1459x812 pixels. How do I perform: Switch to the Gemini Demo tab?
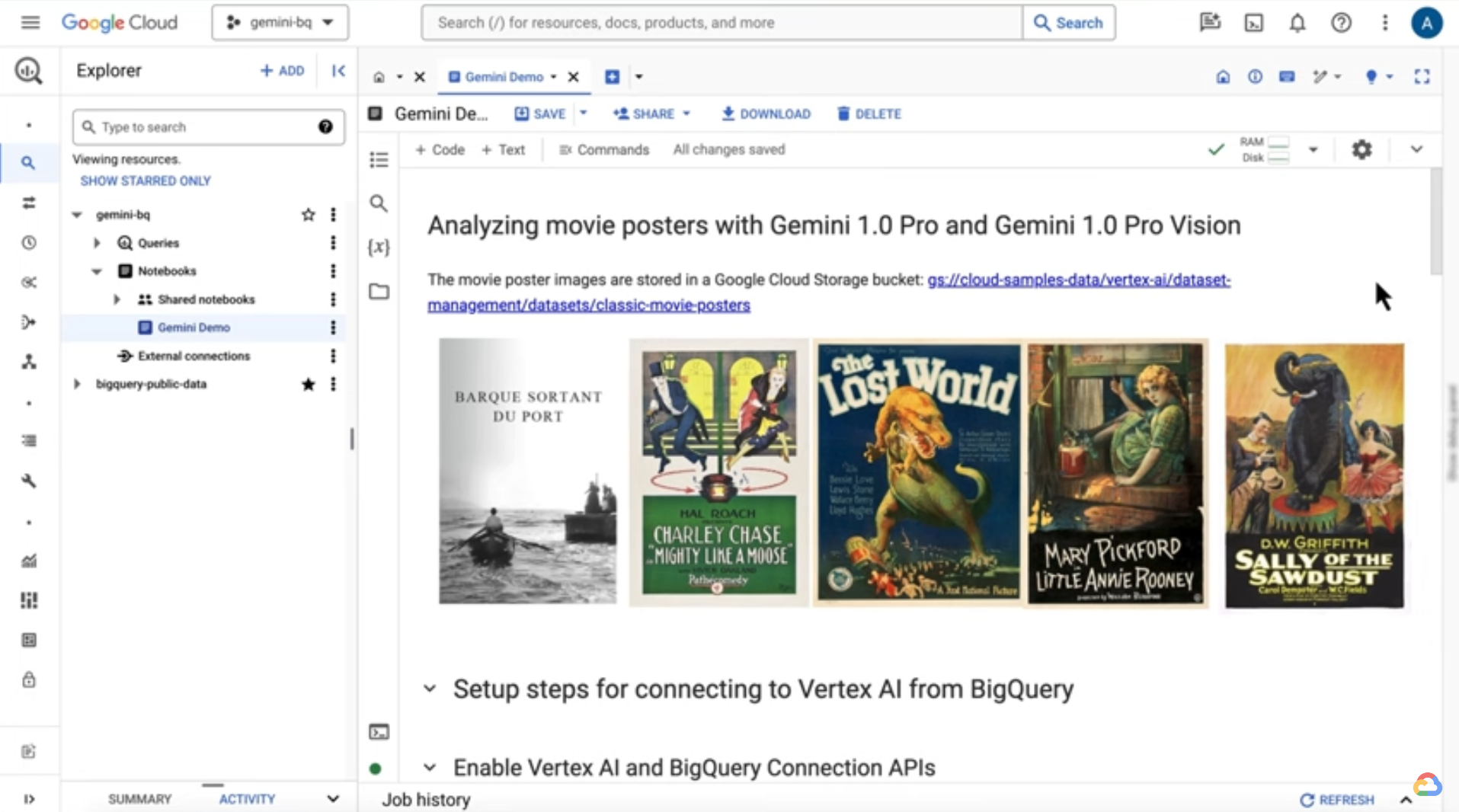click(x=503, y=77)
